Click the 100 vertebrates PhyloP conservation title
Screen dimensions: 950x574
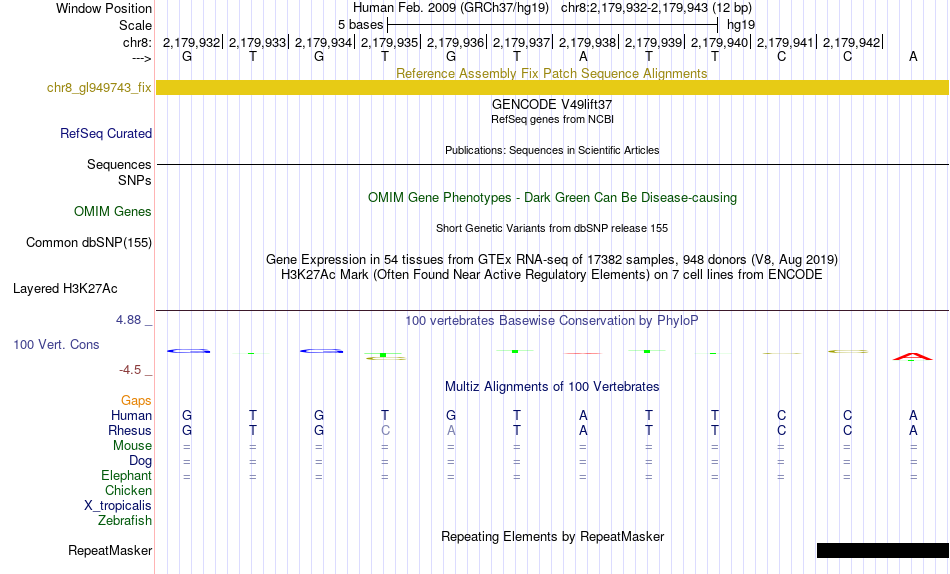click(x=551, y=321)
